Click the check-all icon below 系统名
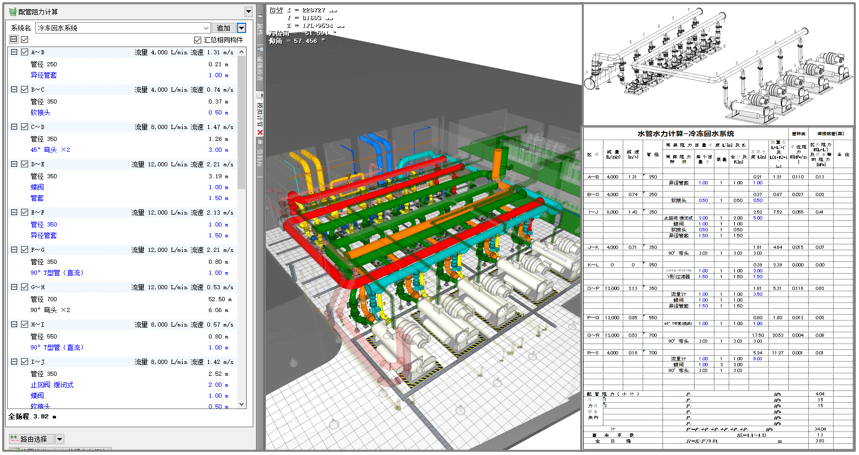The width and height of the screenshot is (859, 455). tap(25, 40)
